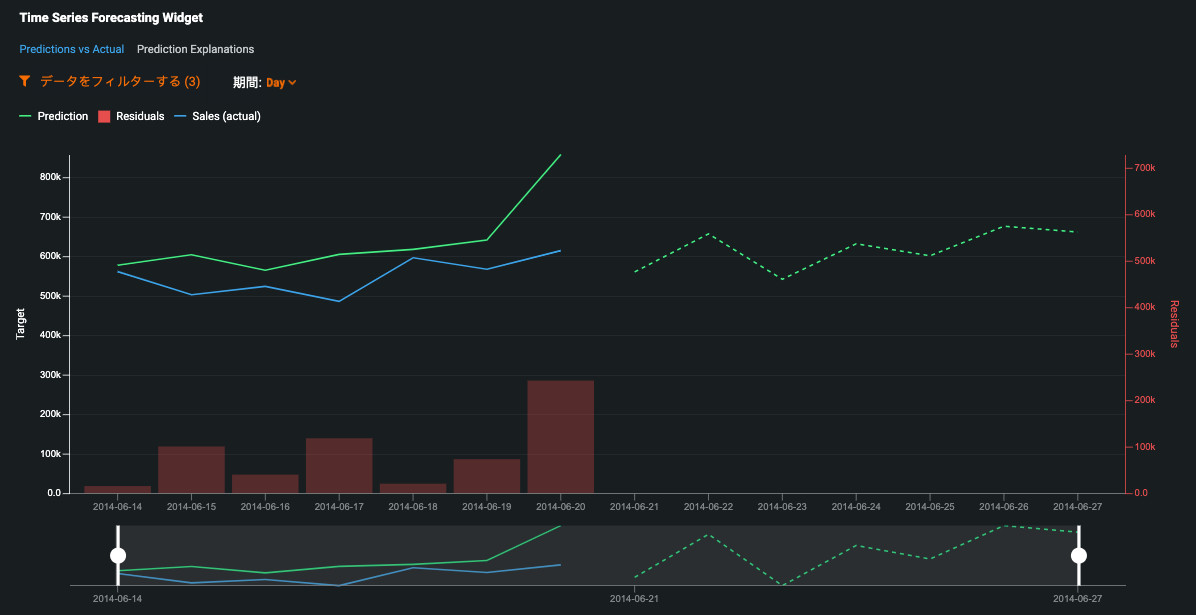Select the residual bar for 2014-06-17
The height and width of the screenshot is (615, 1196).
pos(339,465)
